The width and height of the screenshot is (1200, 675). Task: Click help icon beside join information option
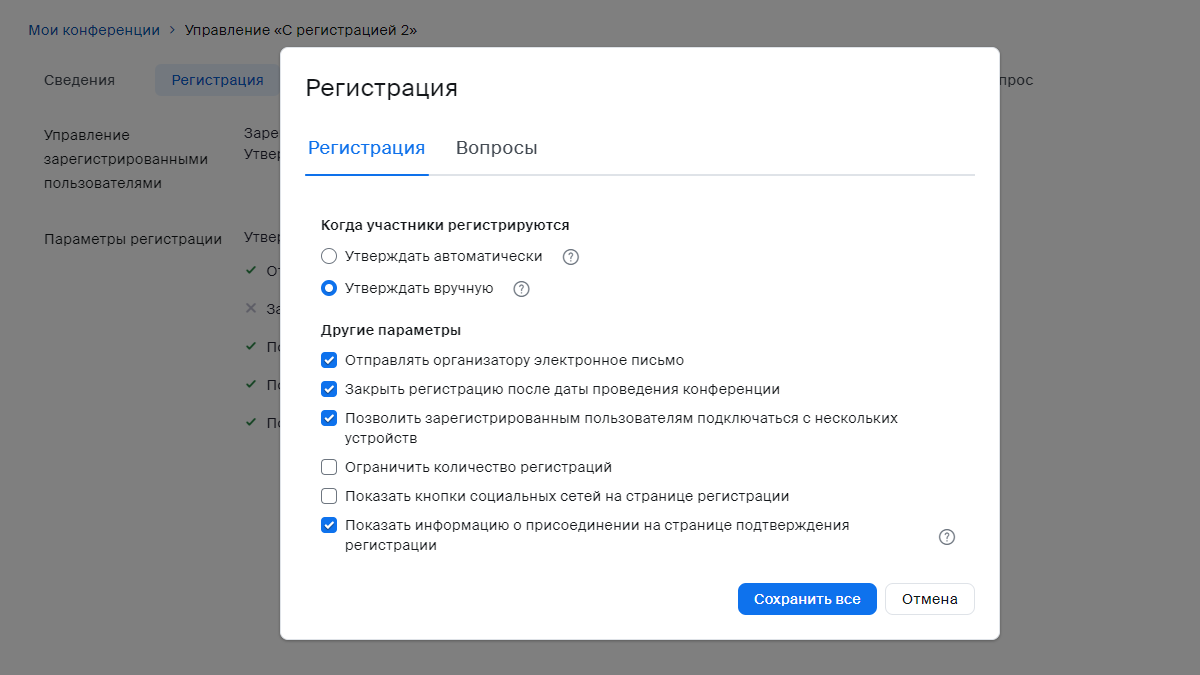[946, 537]
